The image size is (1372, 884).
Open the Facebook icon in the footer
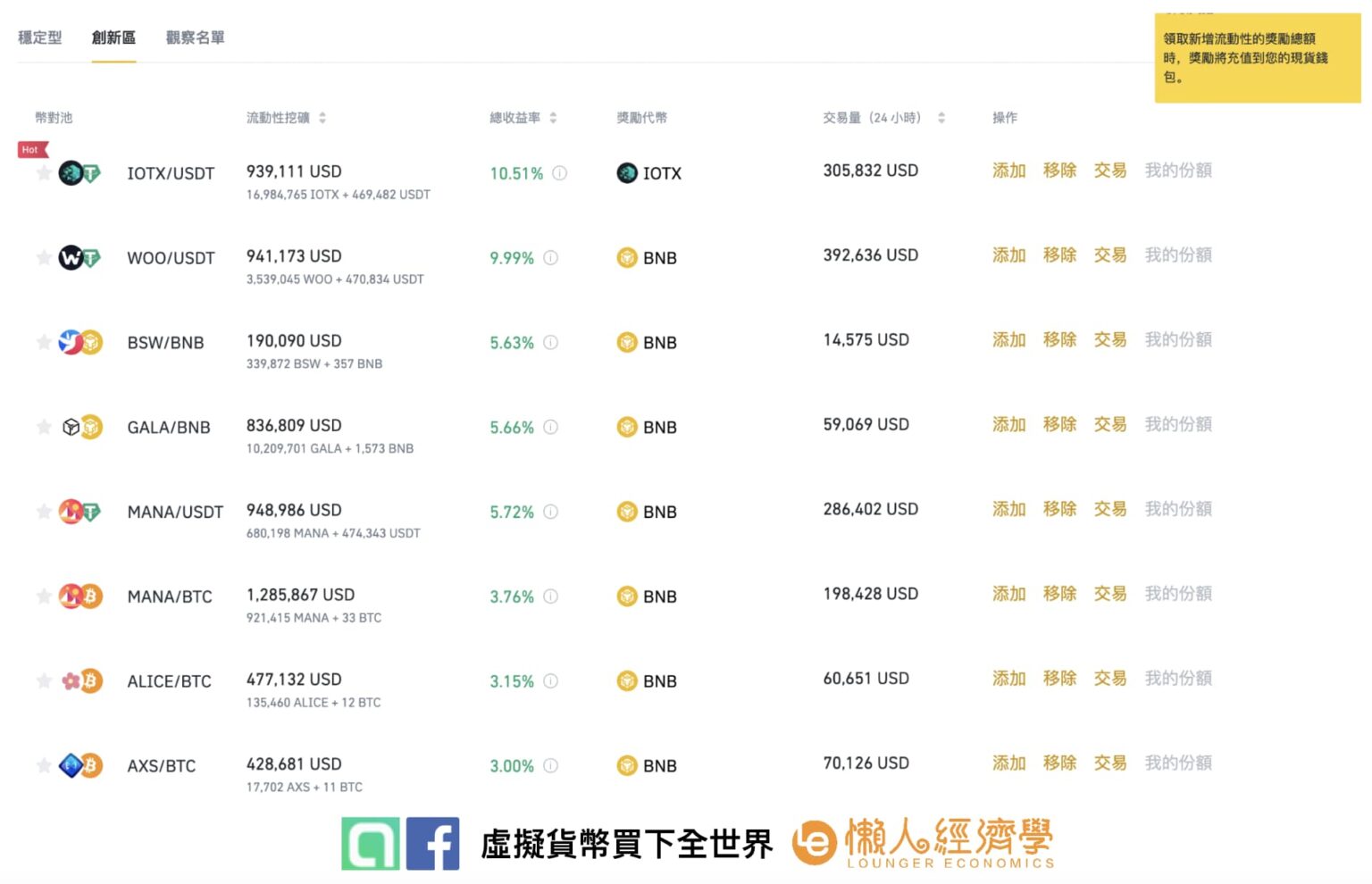tap(435, 842)
